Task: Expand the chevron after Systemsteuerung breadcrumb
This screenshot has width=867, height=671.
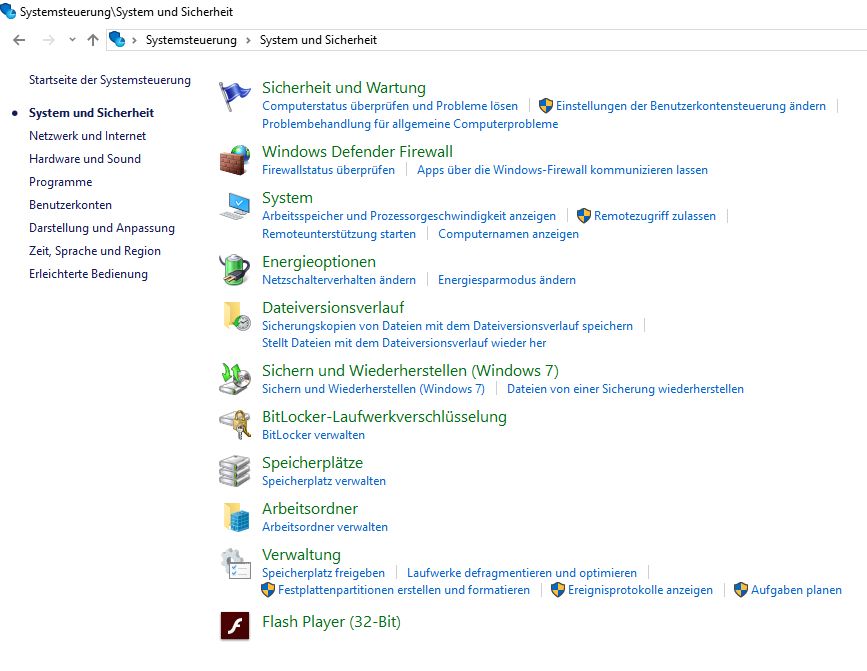Action: click(x=248, y=40)
